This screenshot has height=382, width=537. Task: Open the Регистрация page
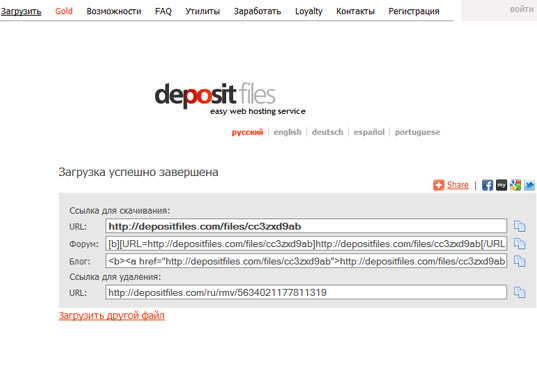tap(414, 11)
